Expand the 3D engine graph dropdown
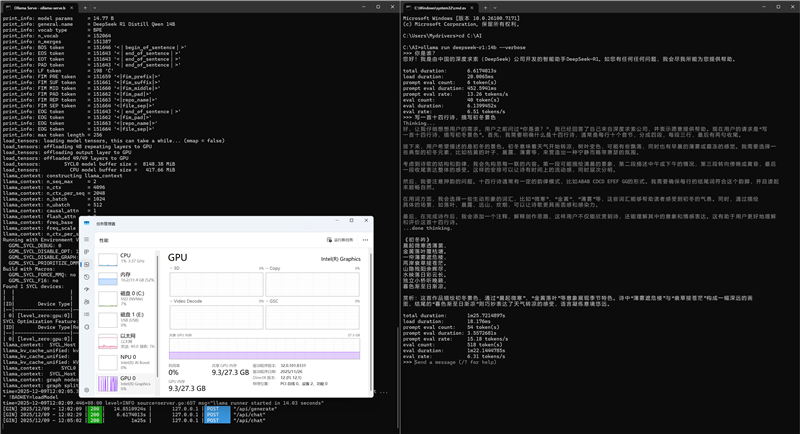This screenshot has height=434, width=800. 172,269
